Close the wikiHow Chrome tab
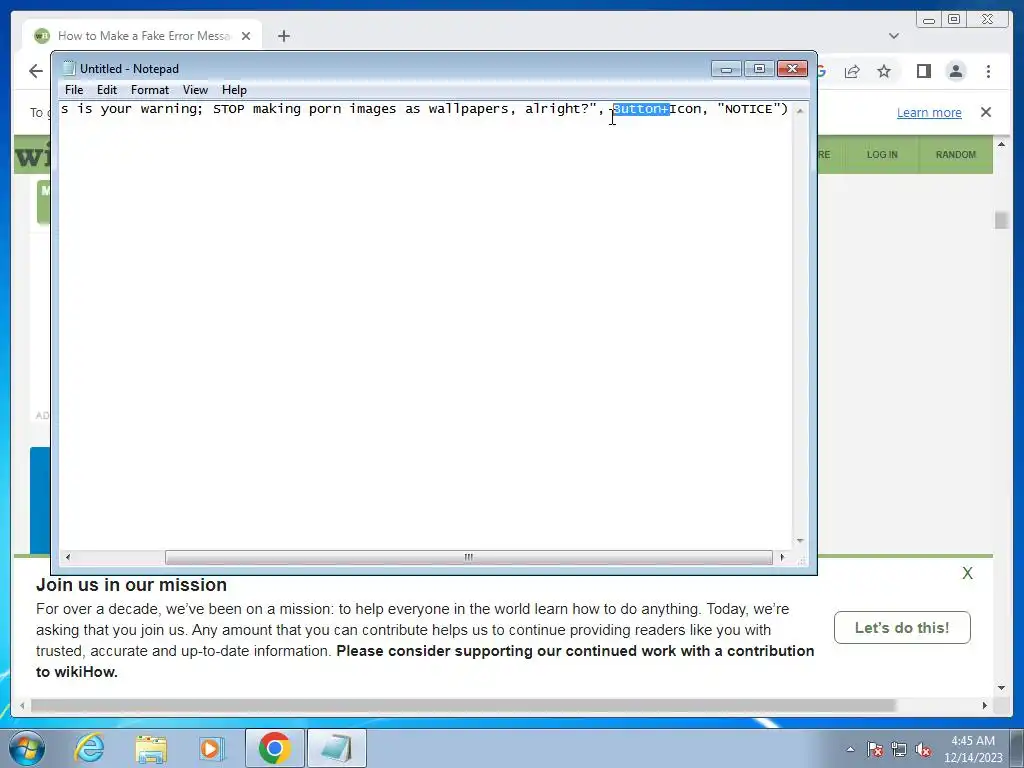Screen dimensions: 1024x768 246,36
